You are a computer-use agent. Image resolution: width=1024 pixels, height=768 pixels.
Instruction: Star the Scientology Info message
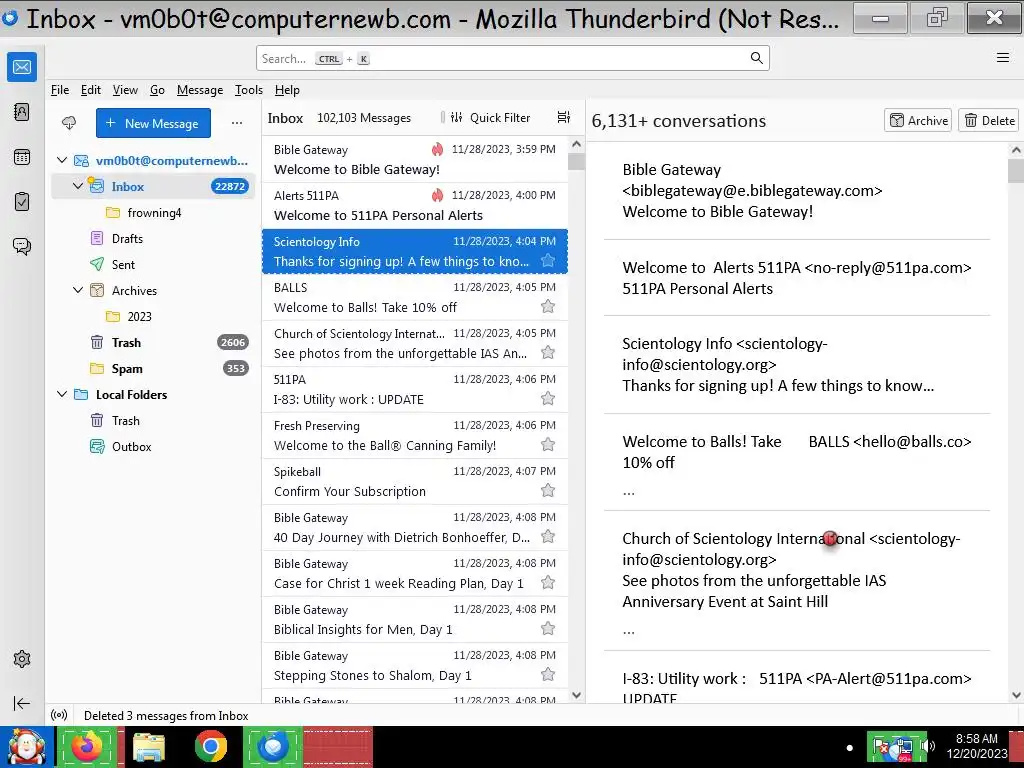pyautogui.click(x=548, y=261)
